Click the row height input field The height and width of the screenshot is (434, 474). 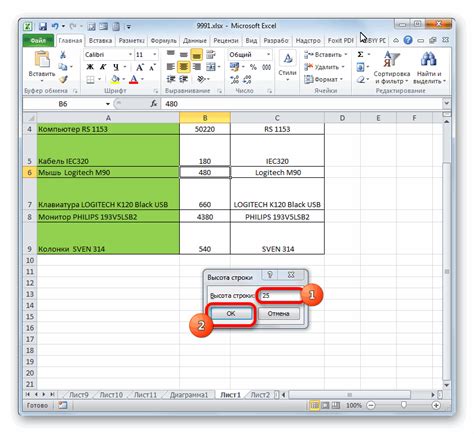[x=280, y=295]
